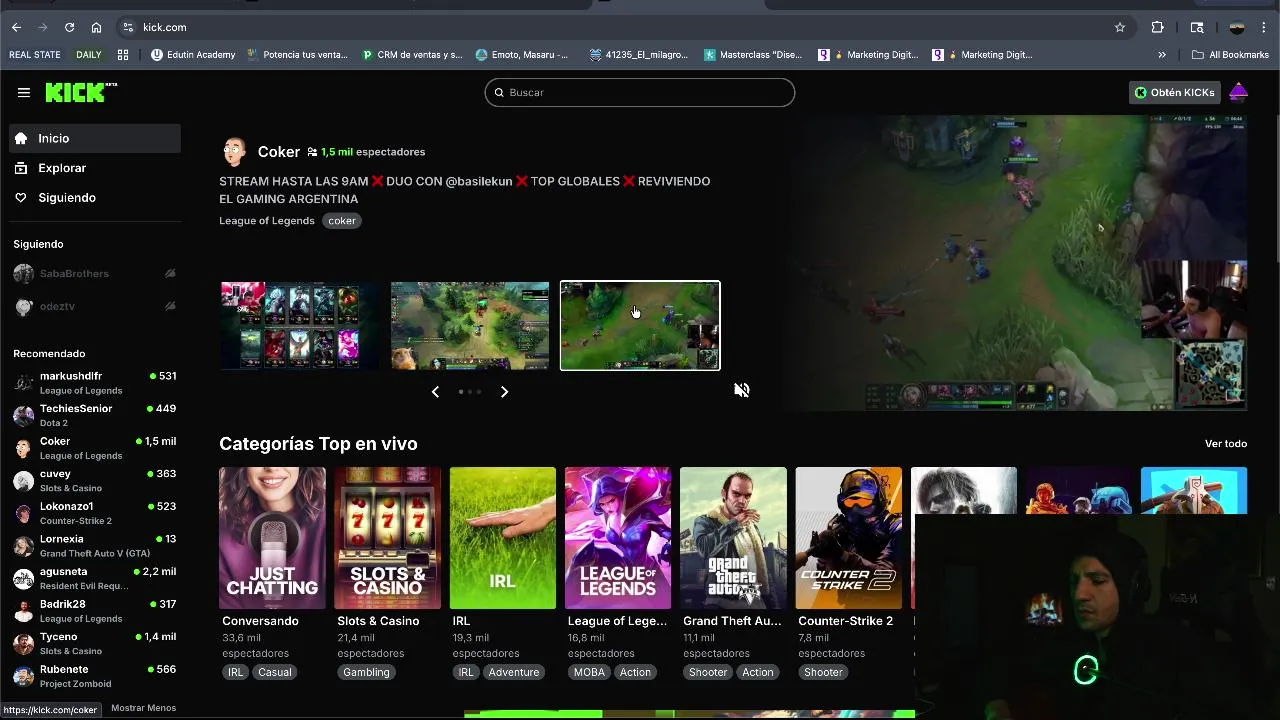Click Casual tag under Conversando
The image size is (1280, 720).
275,672
